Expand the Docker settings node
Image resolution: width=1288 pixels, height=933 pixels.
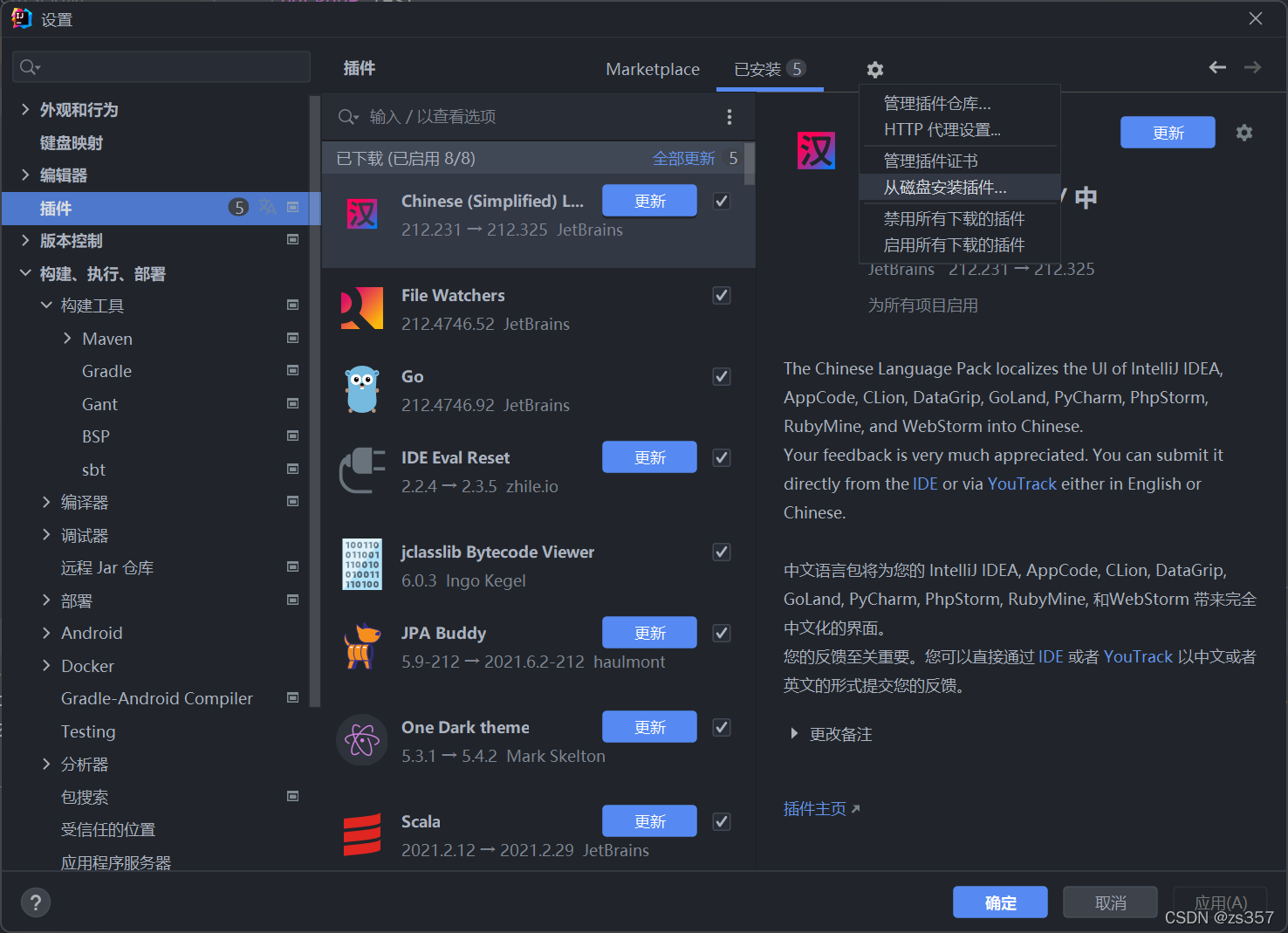(46, 665)
